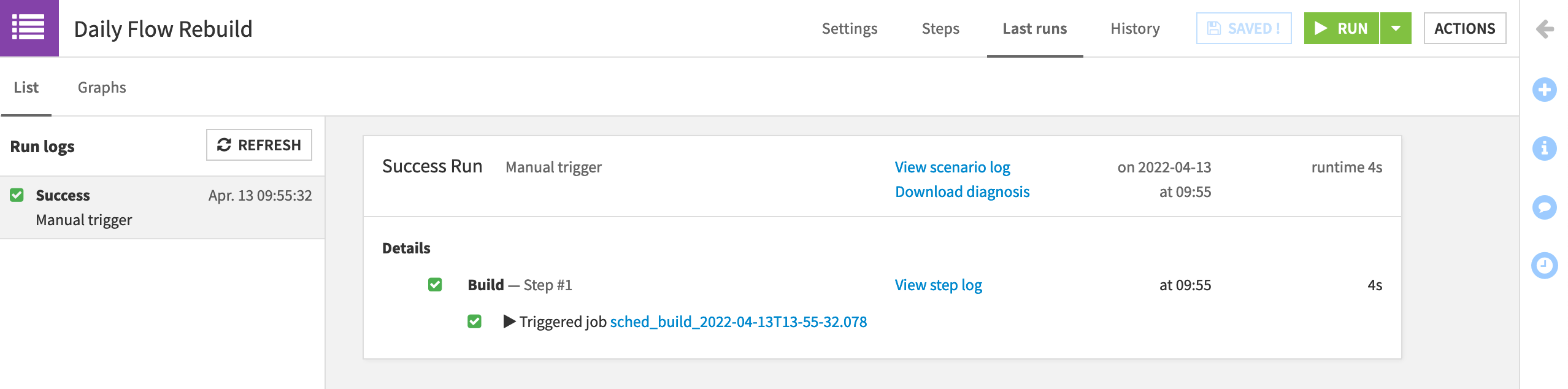Click the back arrow in right sidebar
This screenshot has width=1568, height=389.
click(1544, 29)
